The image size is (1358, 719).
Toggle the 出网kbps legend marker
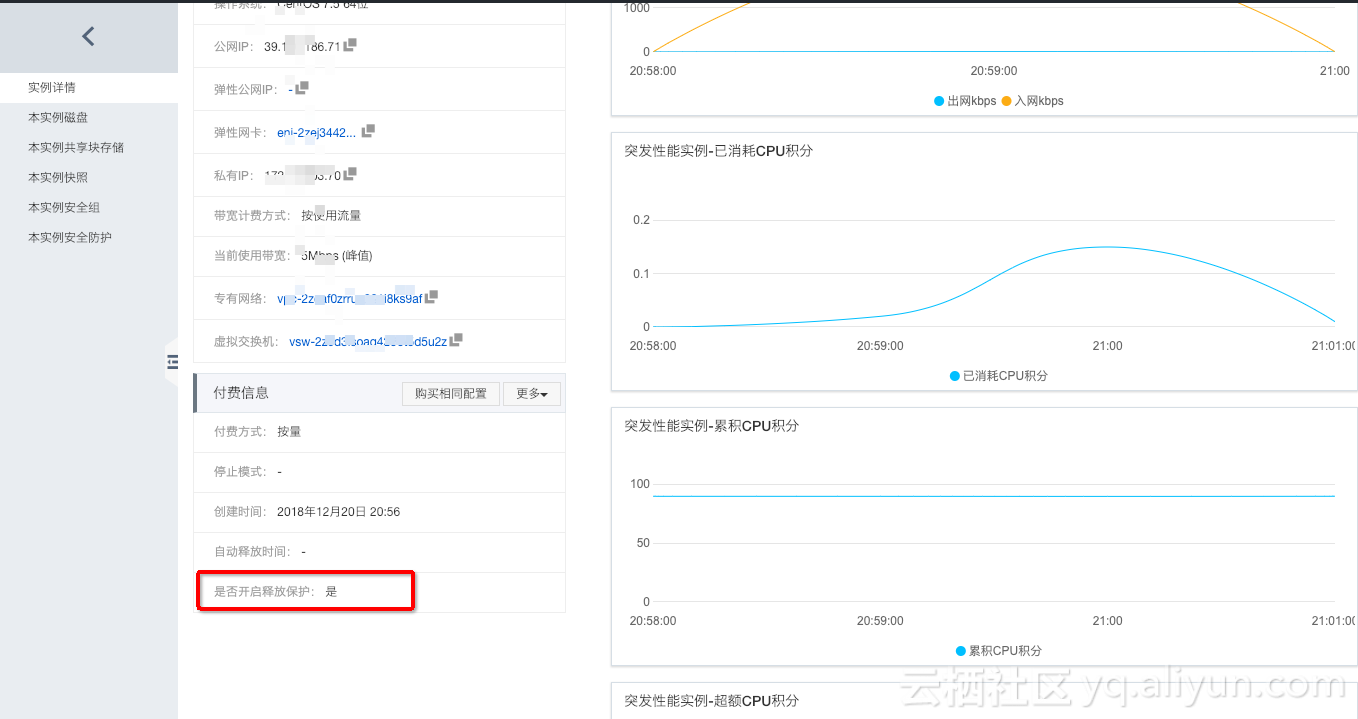point(939,101)
